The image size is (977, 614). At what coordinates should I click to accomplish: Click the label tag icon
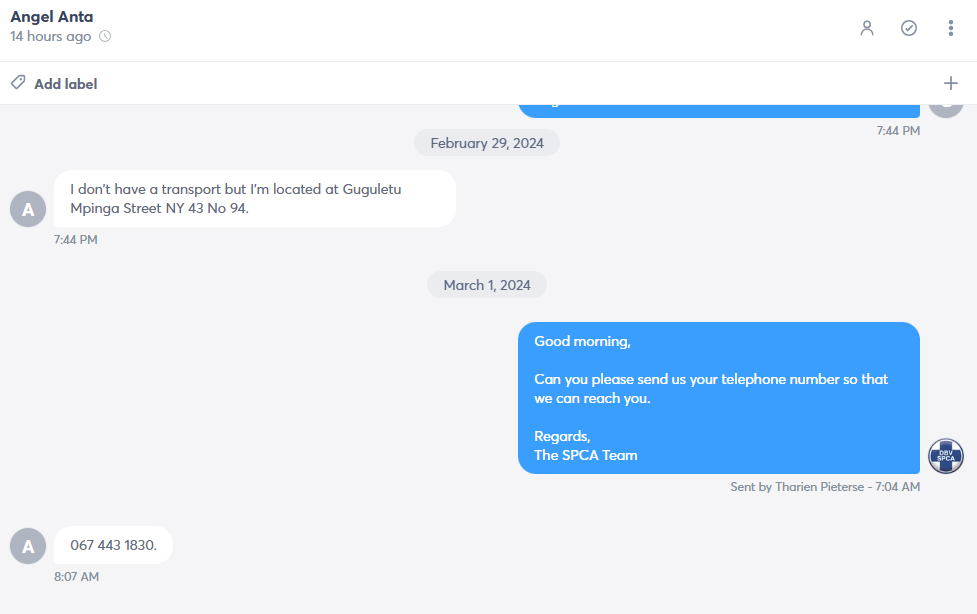pos(18,82)
